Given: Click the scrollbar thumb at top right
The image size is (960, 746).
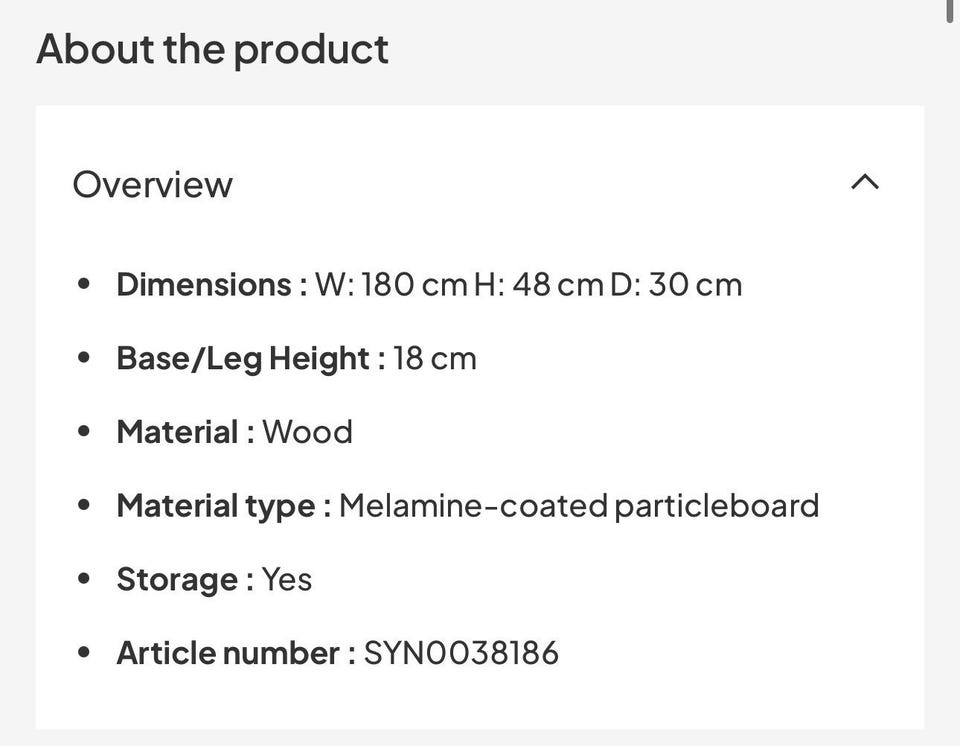Looking at the screenshot, I should pos(951,12).
